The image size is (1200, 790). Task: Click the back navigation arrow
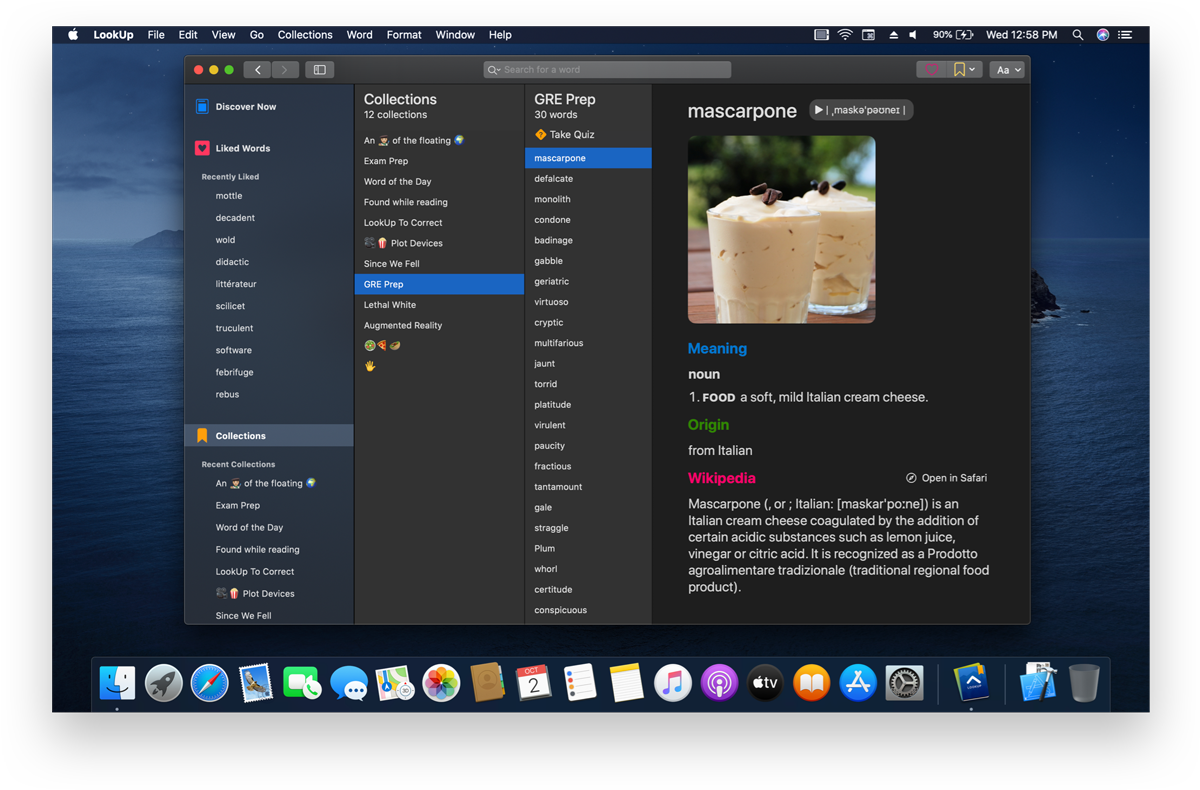coord(258,70)
